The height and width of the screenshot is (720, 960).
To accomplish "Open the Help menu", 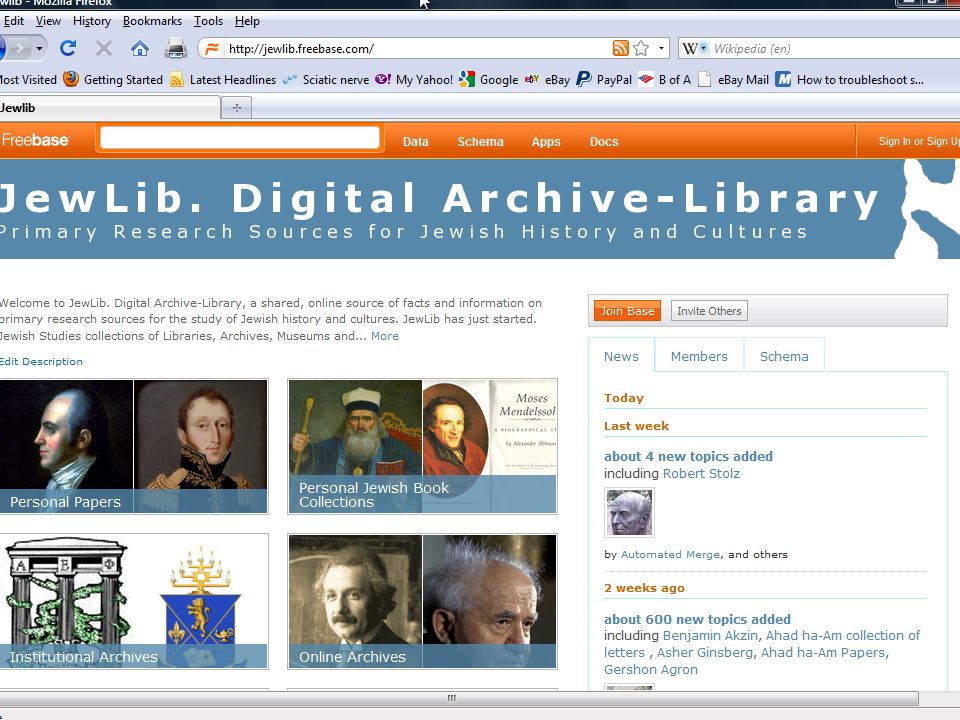I will click(247, 21).
